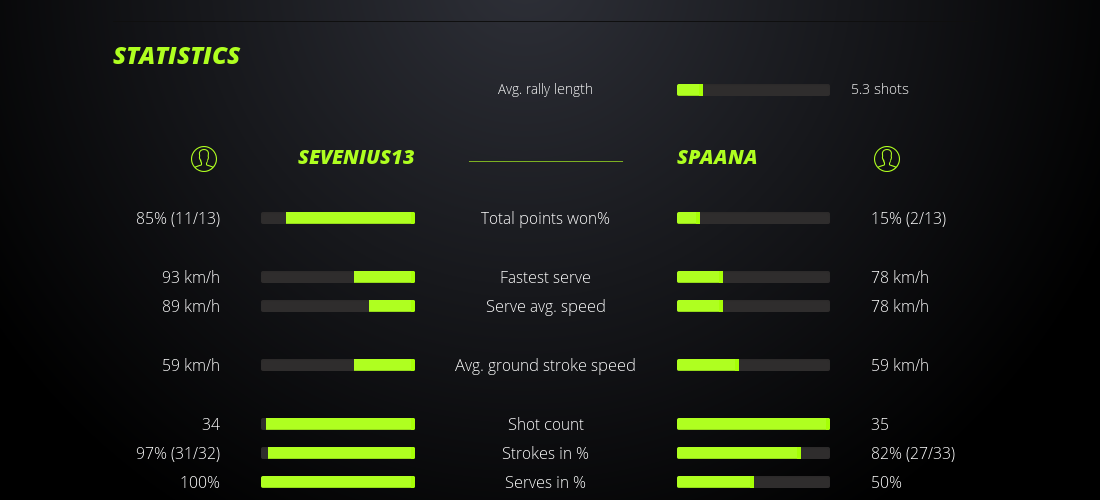Click the STATISTICS heading
This screenshot has height=500, width=1100.
176,55
